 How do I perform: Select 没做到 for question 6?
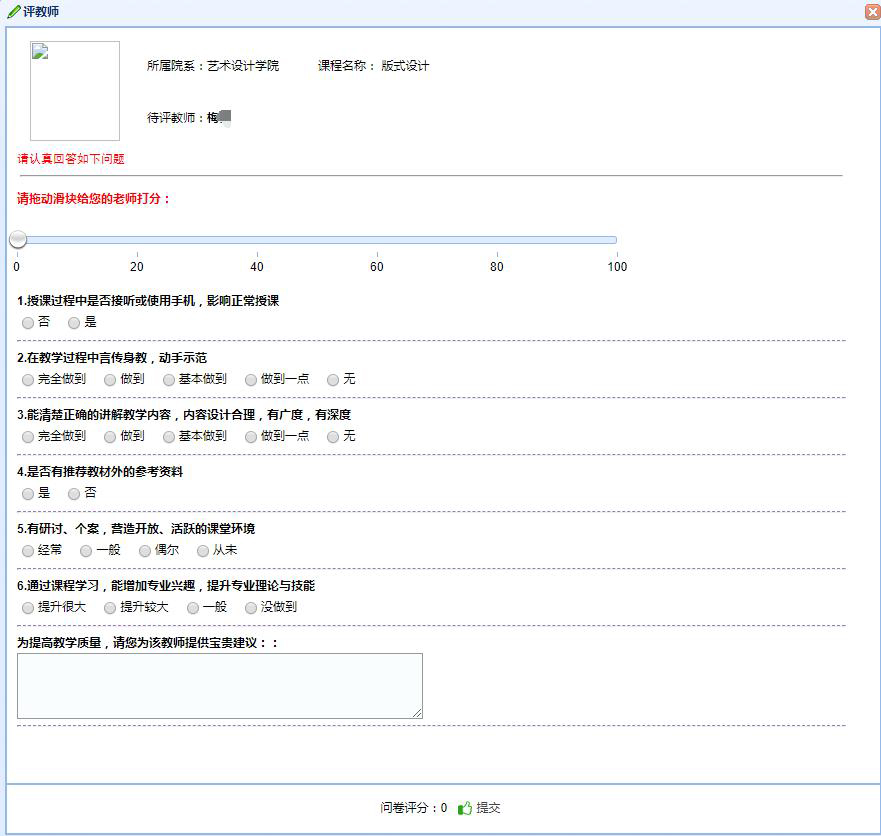point(251,608)
